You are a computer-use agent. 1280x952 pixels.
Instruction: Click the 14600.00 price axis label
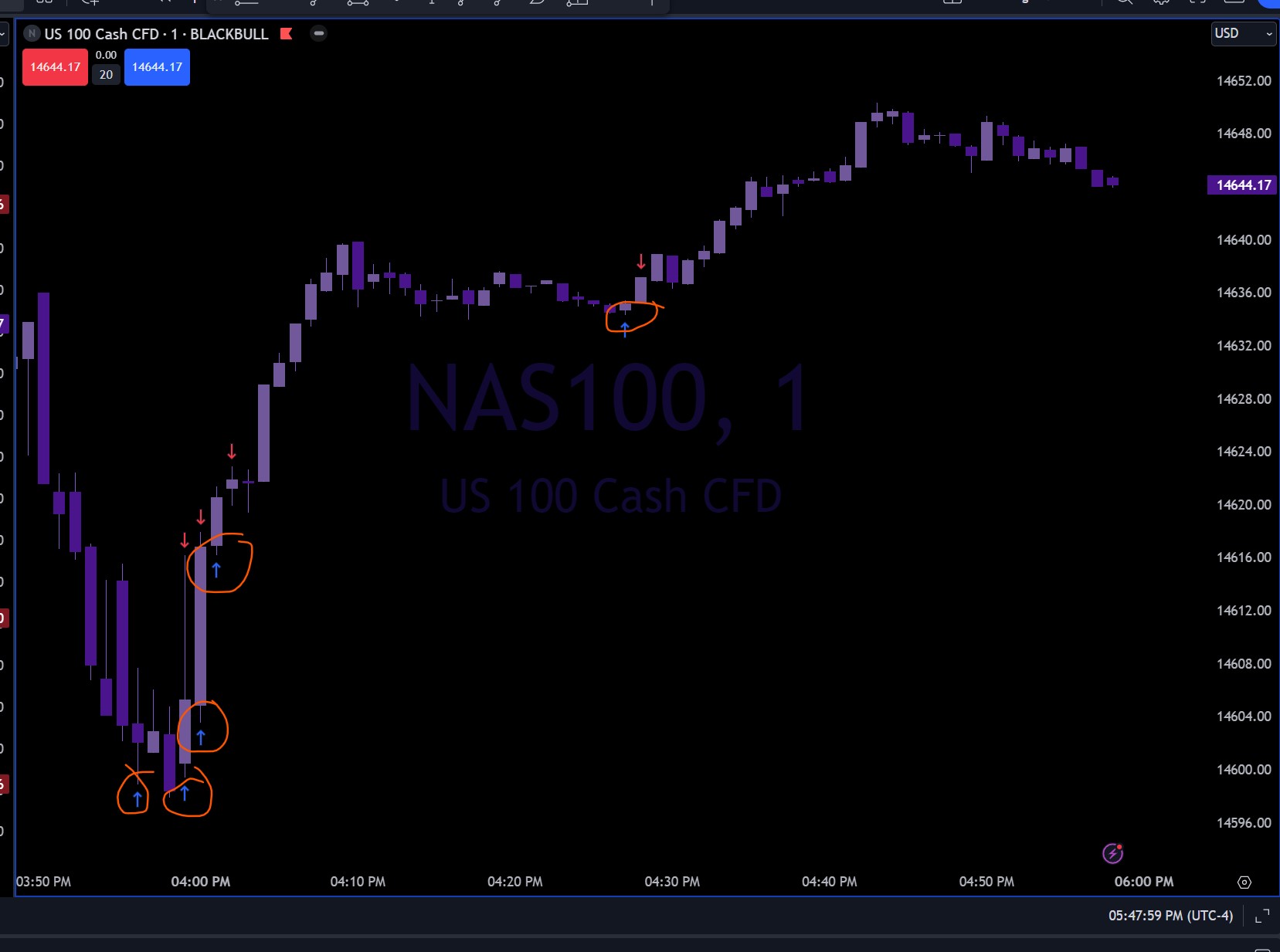1244,770
